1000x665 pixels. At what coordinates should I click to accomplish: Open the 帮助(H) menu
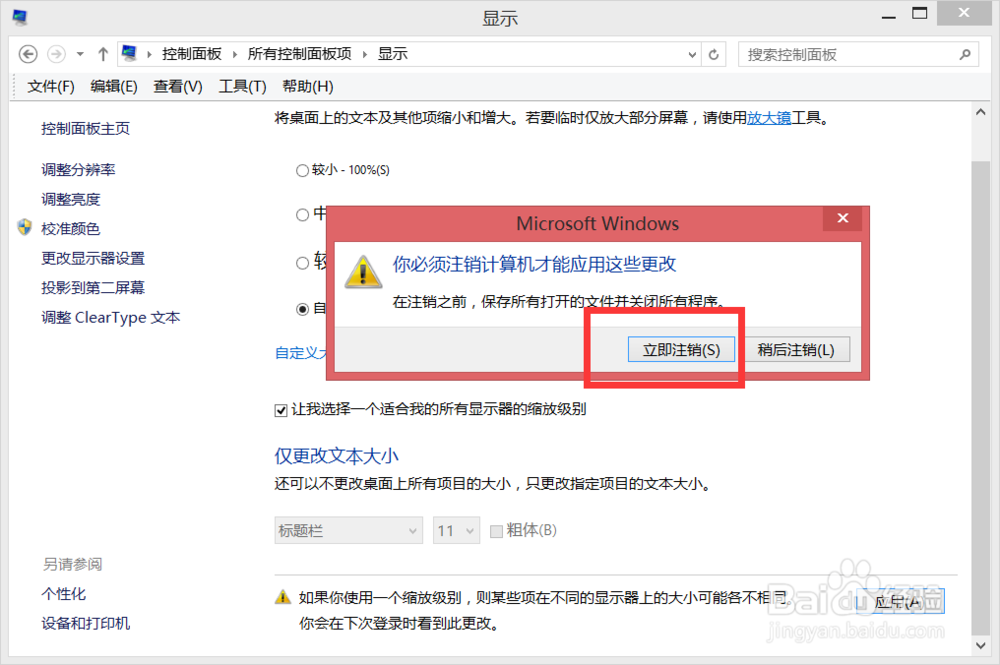[x=308, y=87]
